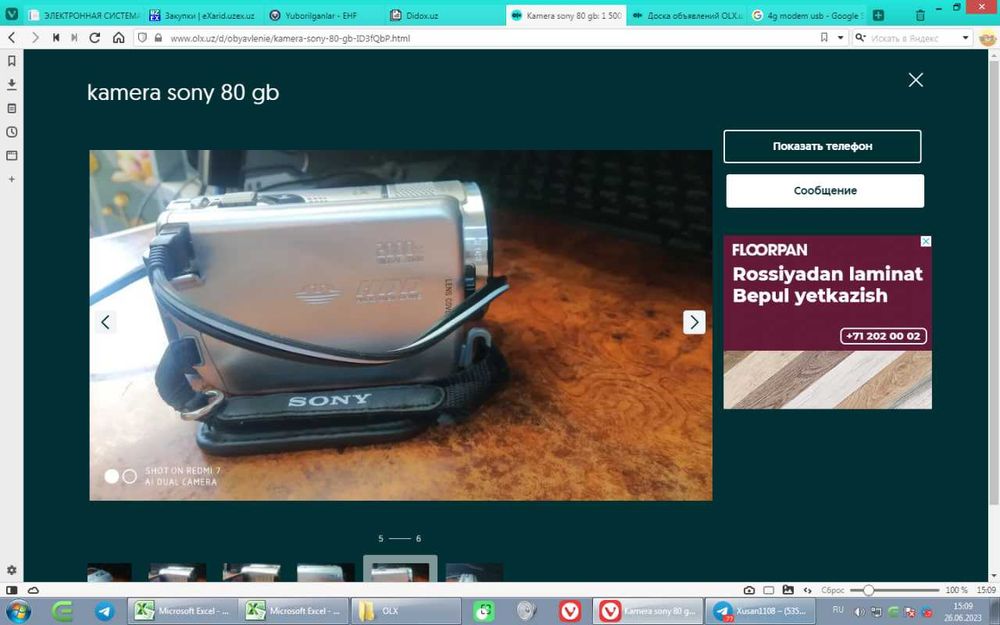Toggle tab tiling in status bar
This screenshot has width=1000, height=625.
[x=768, y=590]
